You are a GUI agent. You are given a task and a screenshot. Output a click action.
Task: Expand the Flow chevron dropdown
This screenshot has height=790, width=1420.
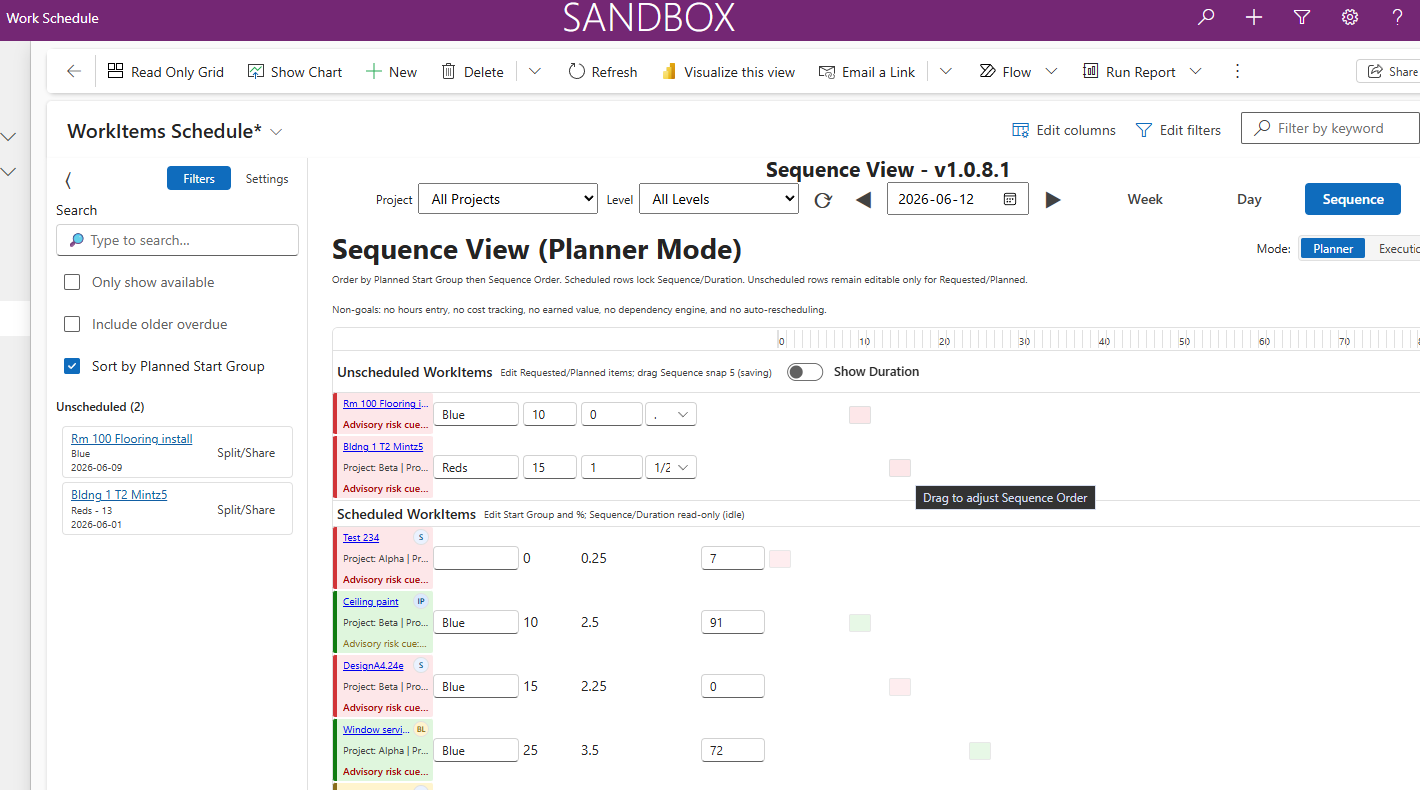(1051, 71)
